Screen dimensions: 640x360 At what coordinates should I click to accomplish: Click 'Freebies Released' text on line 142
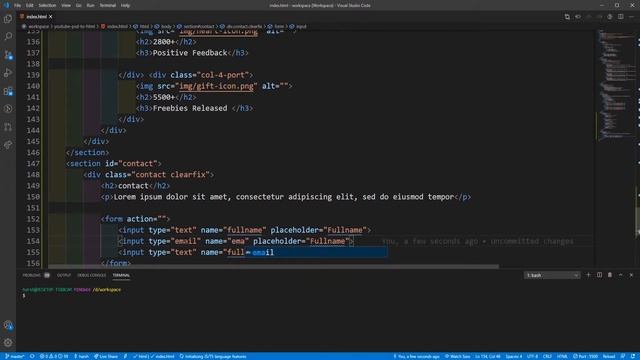(190, 108)
